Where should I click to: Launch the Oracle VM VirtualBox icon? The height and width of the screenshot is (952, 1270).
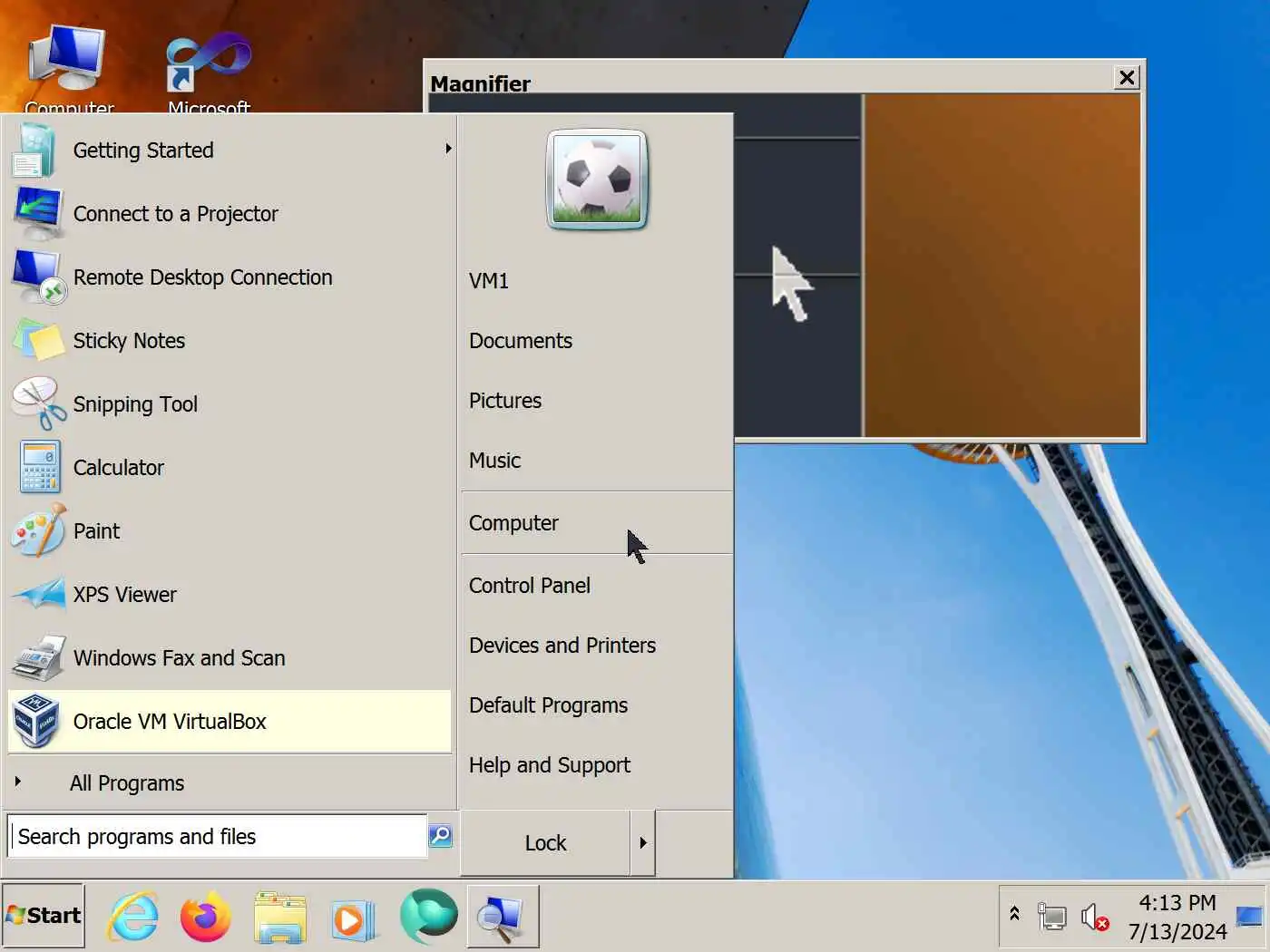tap(37, 722)
